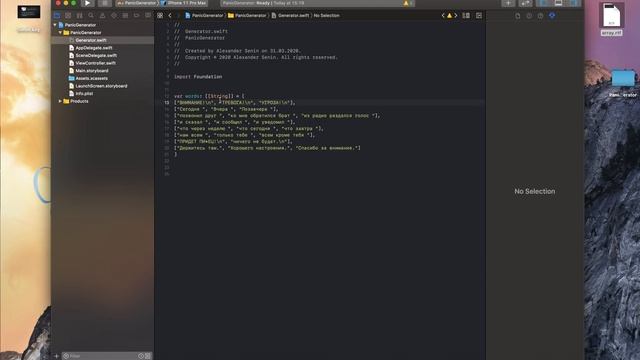640x360 pixels.
Task: Open the editor options layout button
Action: point(466,16)
